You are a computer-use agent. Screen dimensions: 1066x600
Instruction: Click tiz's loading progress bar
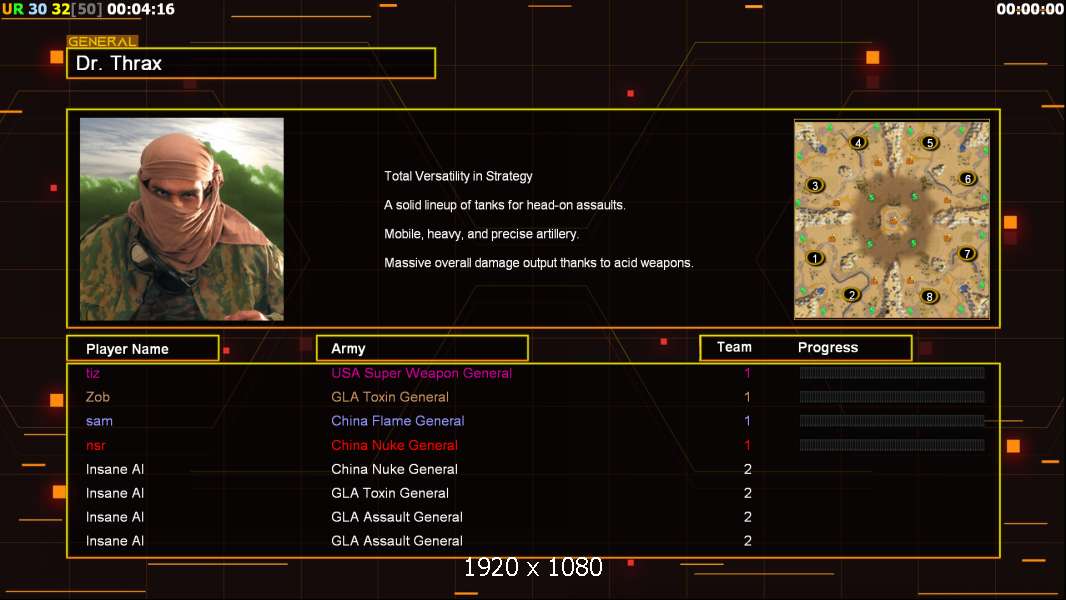coord(892,372)
